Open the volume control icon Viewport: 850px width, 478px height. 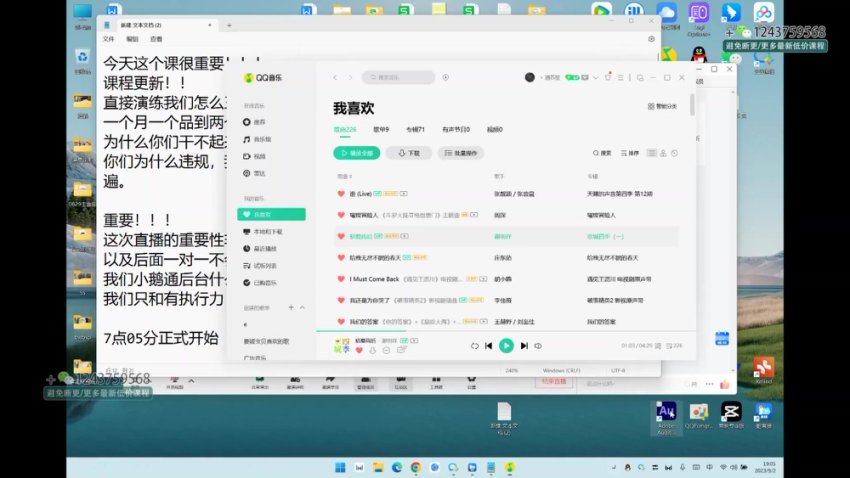(538, 345)
